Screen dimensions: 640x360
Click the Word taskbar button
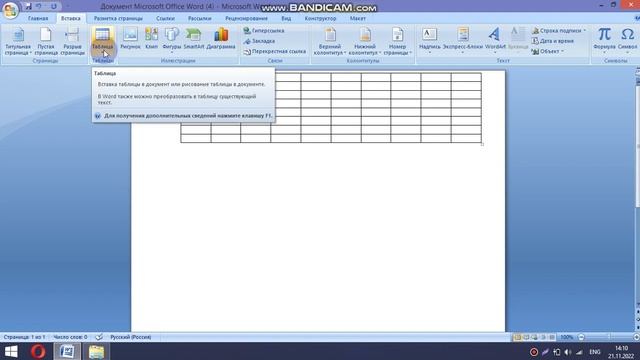(x=67, y=351)
